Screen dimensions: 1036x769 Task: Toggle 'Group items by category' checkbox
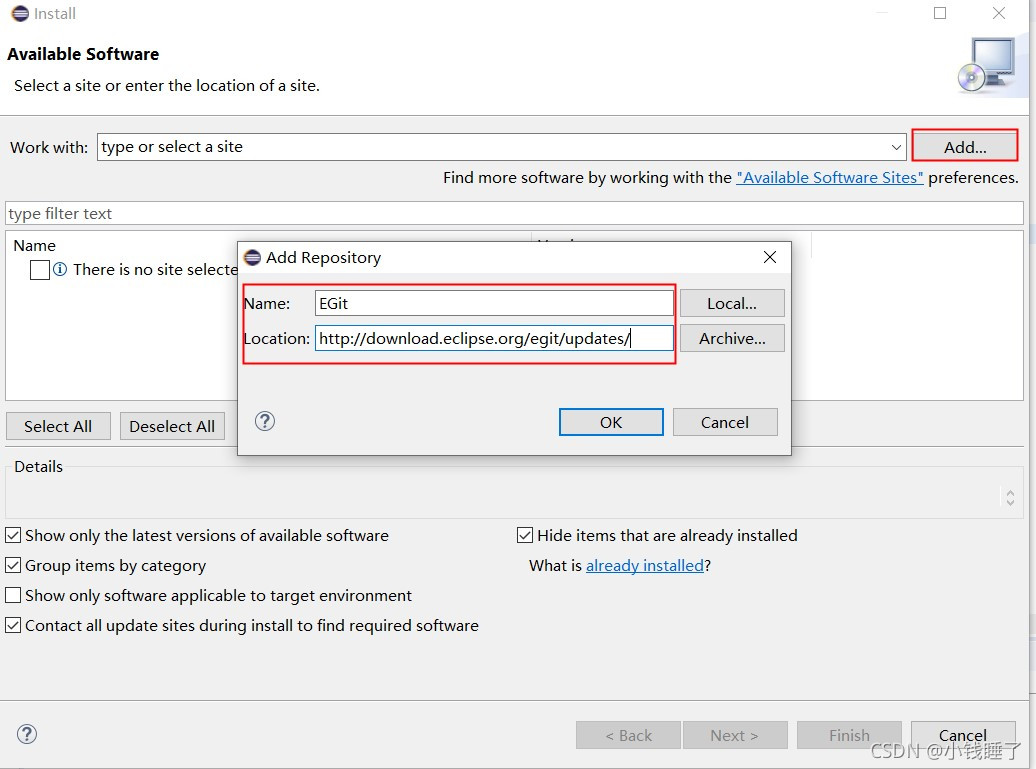(x=13, y=566)
